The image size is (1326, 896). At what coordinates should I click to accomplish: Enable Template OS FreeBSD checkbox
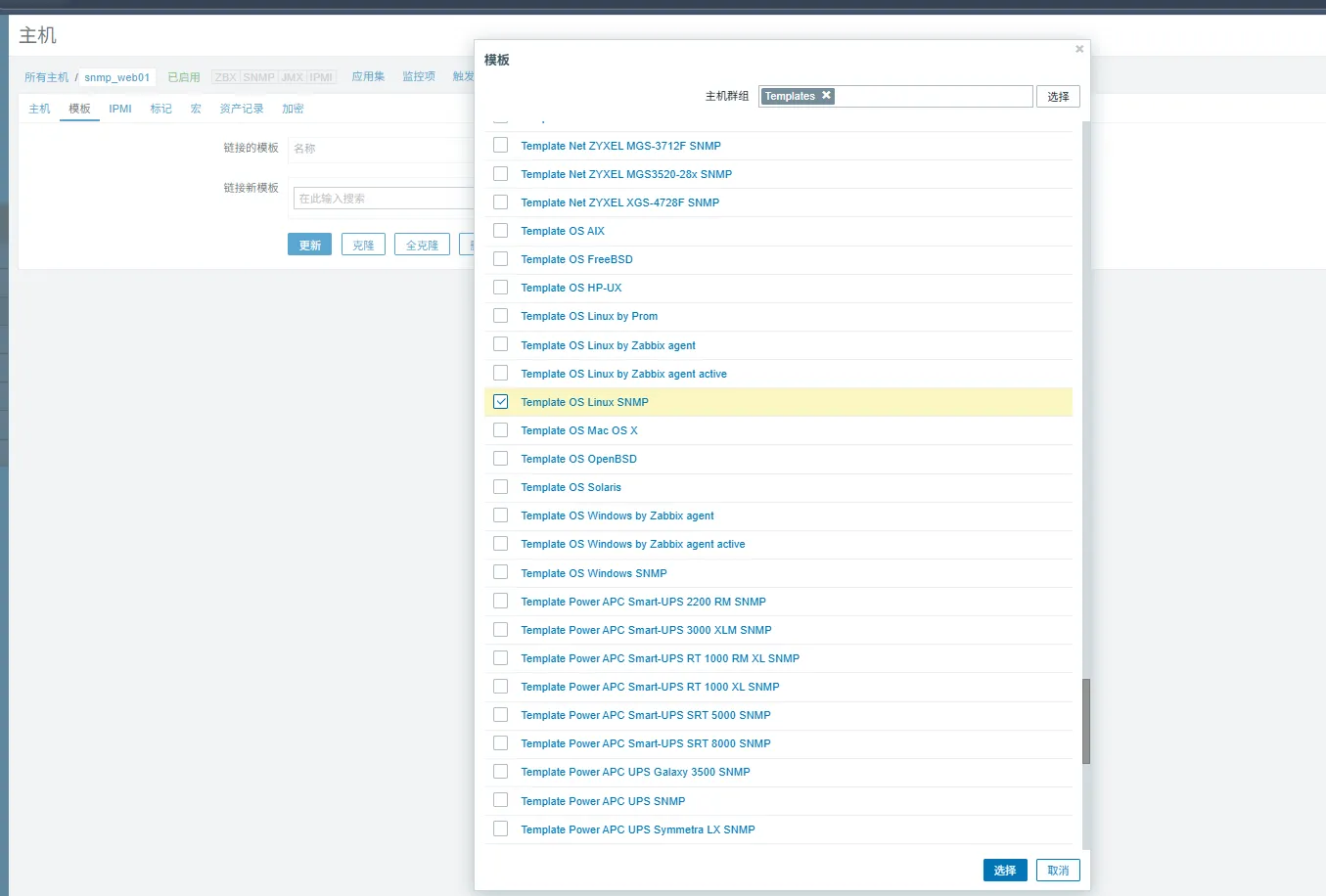[x=501, y=259]
